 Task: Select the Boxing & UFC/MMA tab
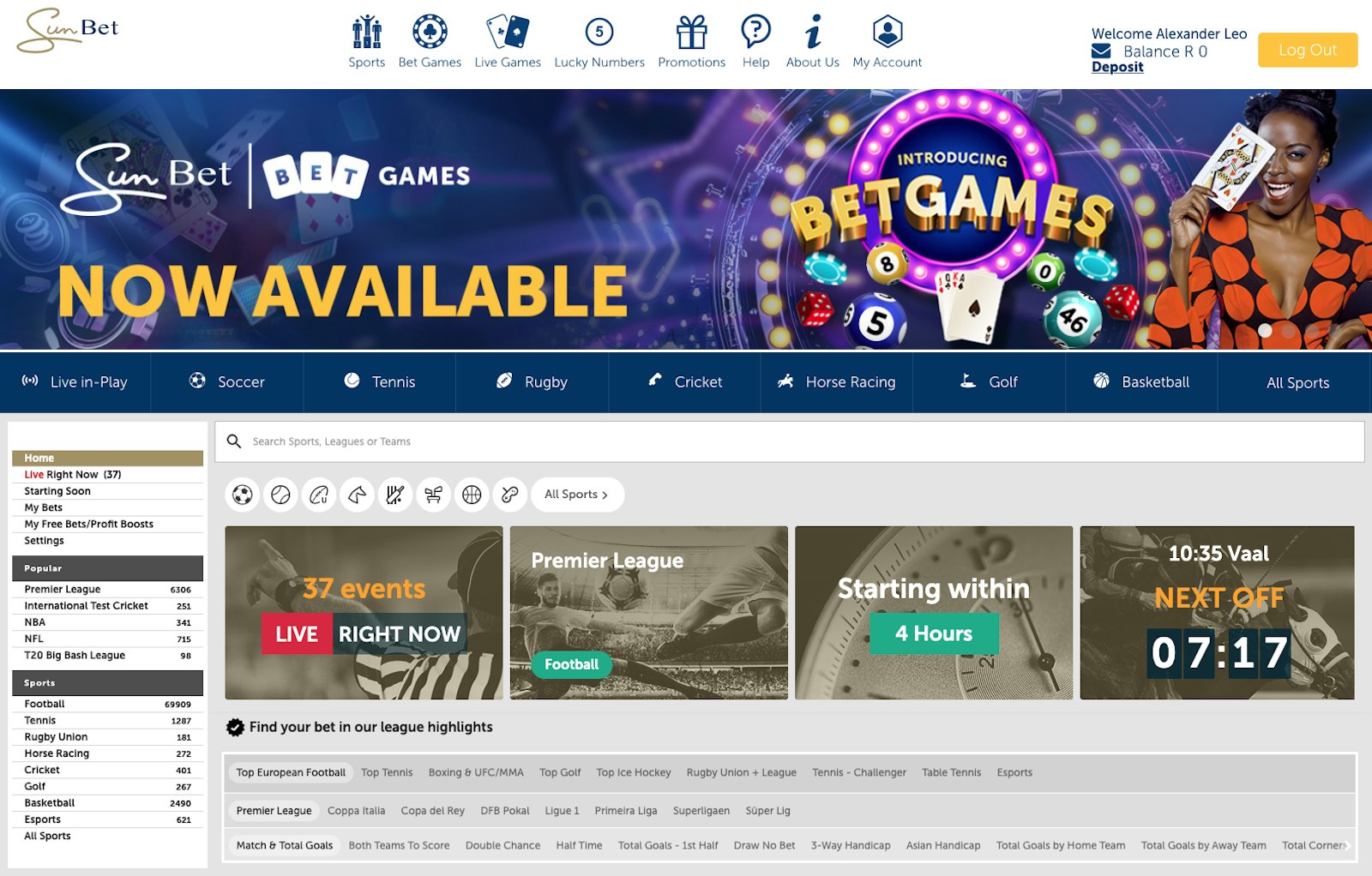click(x=475, y=772)
